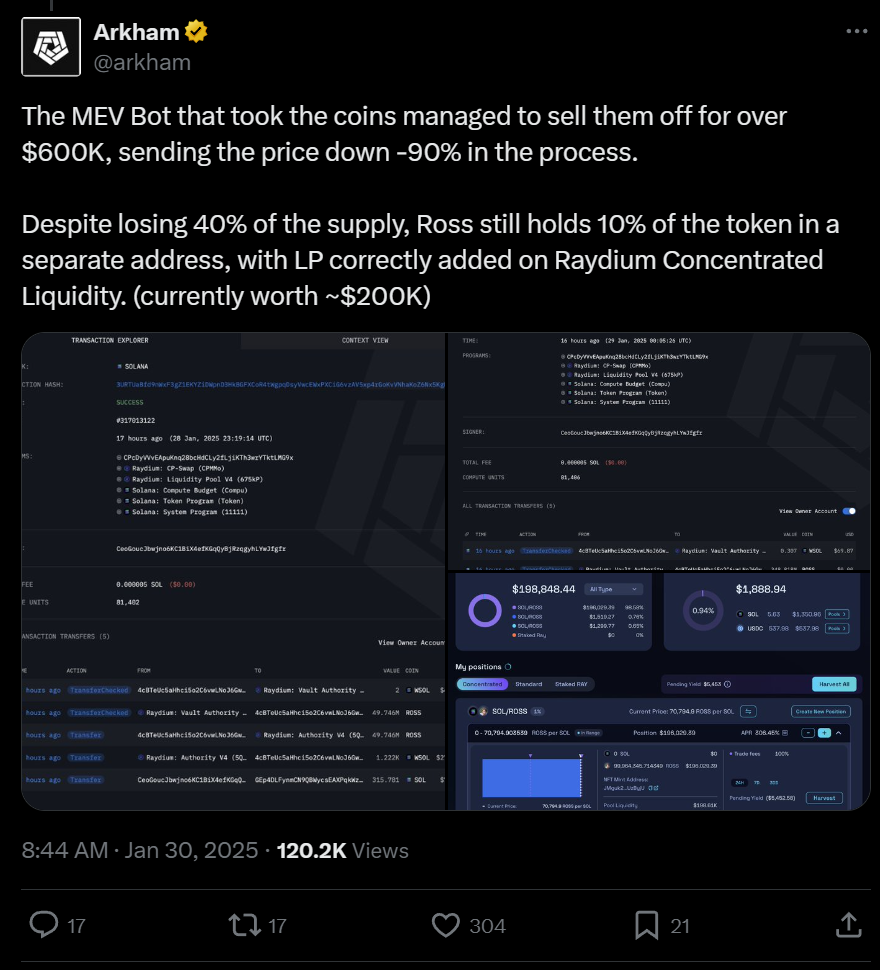Toggle the View Owner Account switch

[850, 511]
